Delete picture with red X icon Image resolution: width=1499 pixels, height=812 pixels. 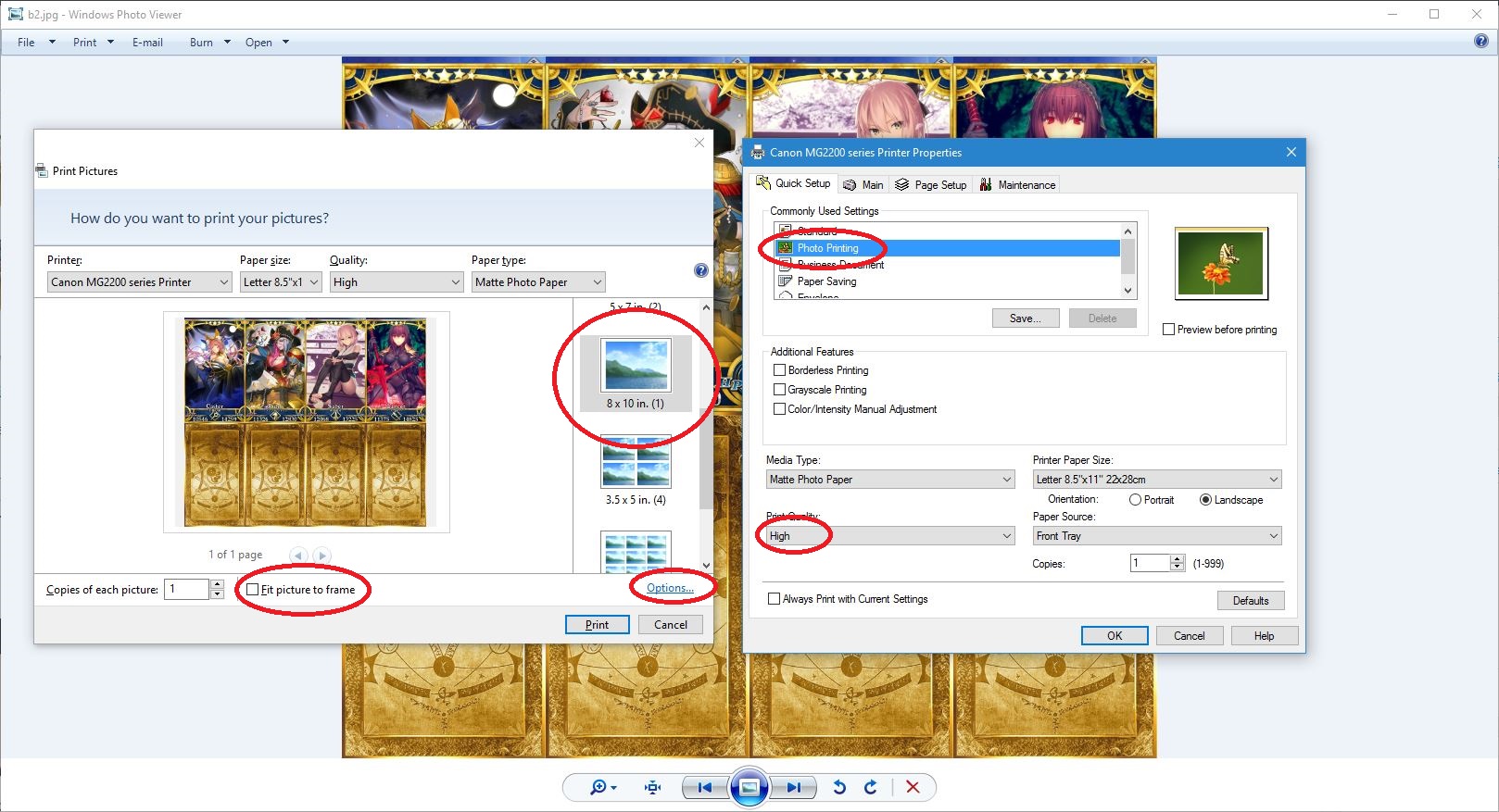[x=913, y=787]
